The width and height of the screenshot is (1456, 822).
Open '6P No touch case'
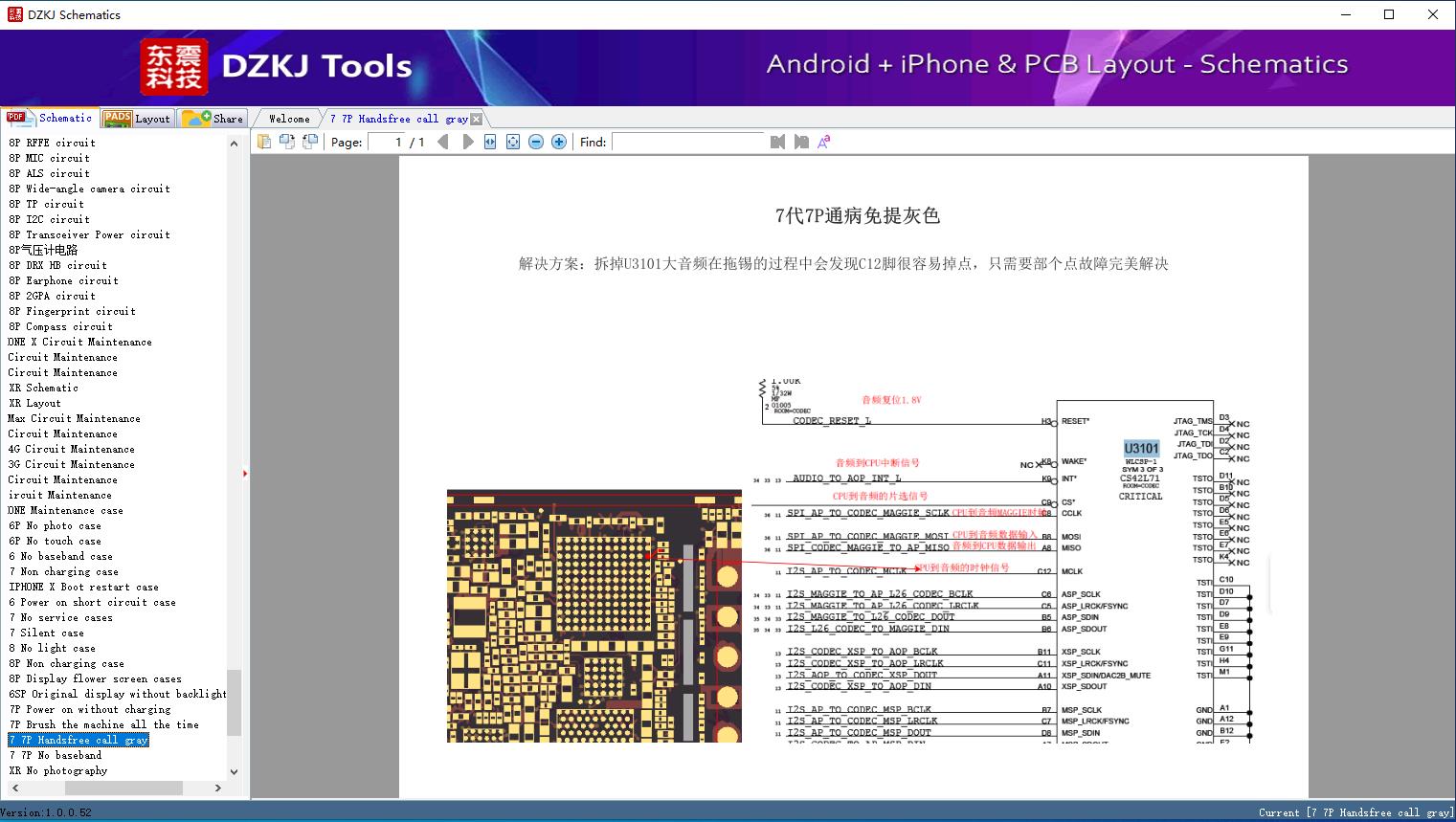pos(55,541)
